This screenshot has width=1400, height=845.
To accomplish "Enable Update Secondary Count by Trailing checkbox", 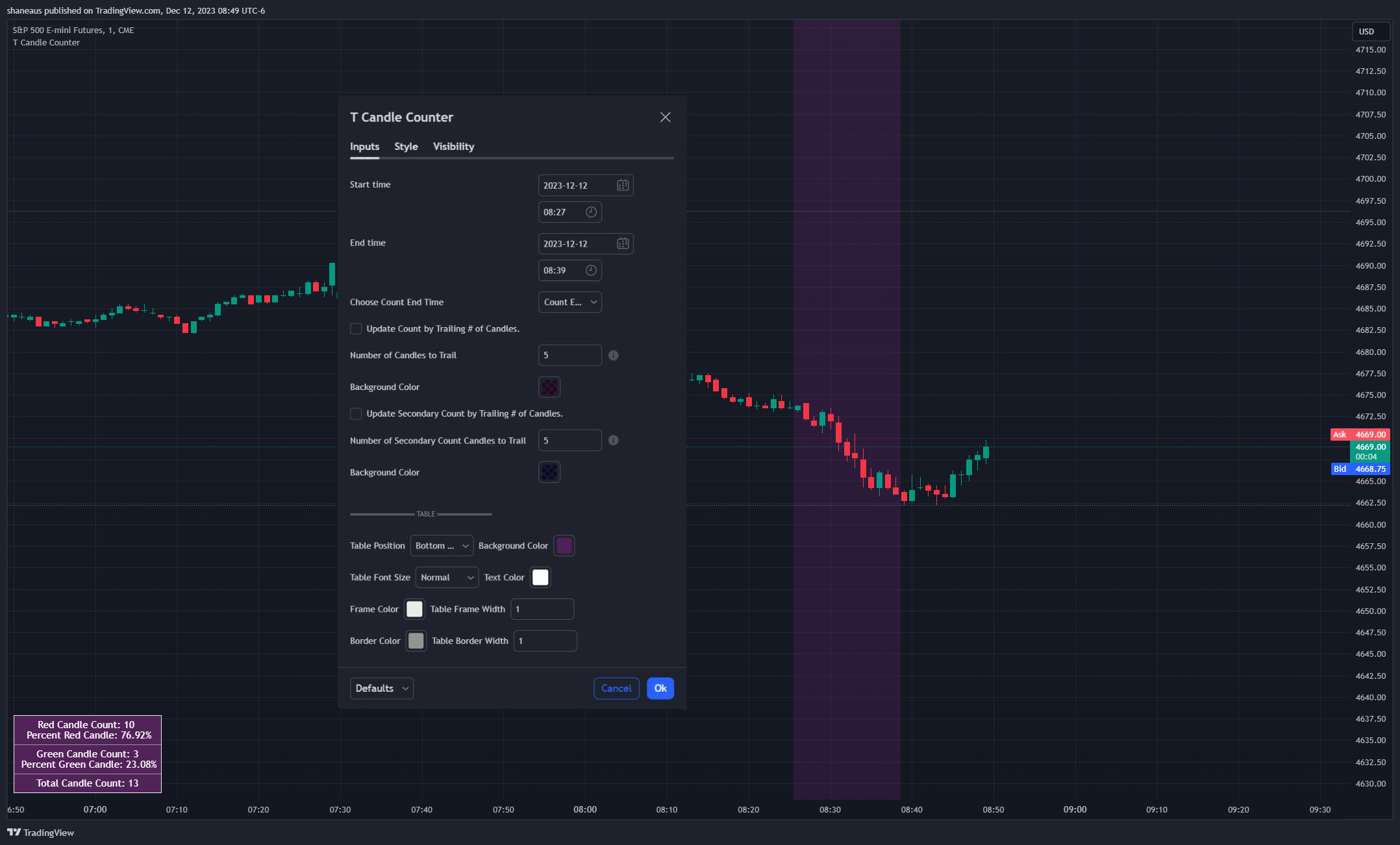I will pyautogui.click(x=356, y=414).
